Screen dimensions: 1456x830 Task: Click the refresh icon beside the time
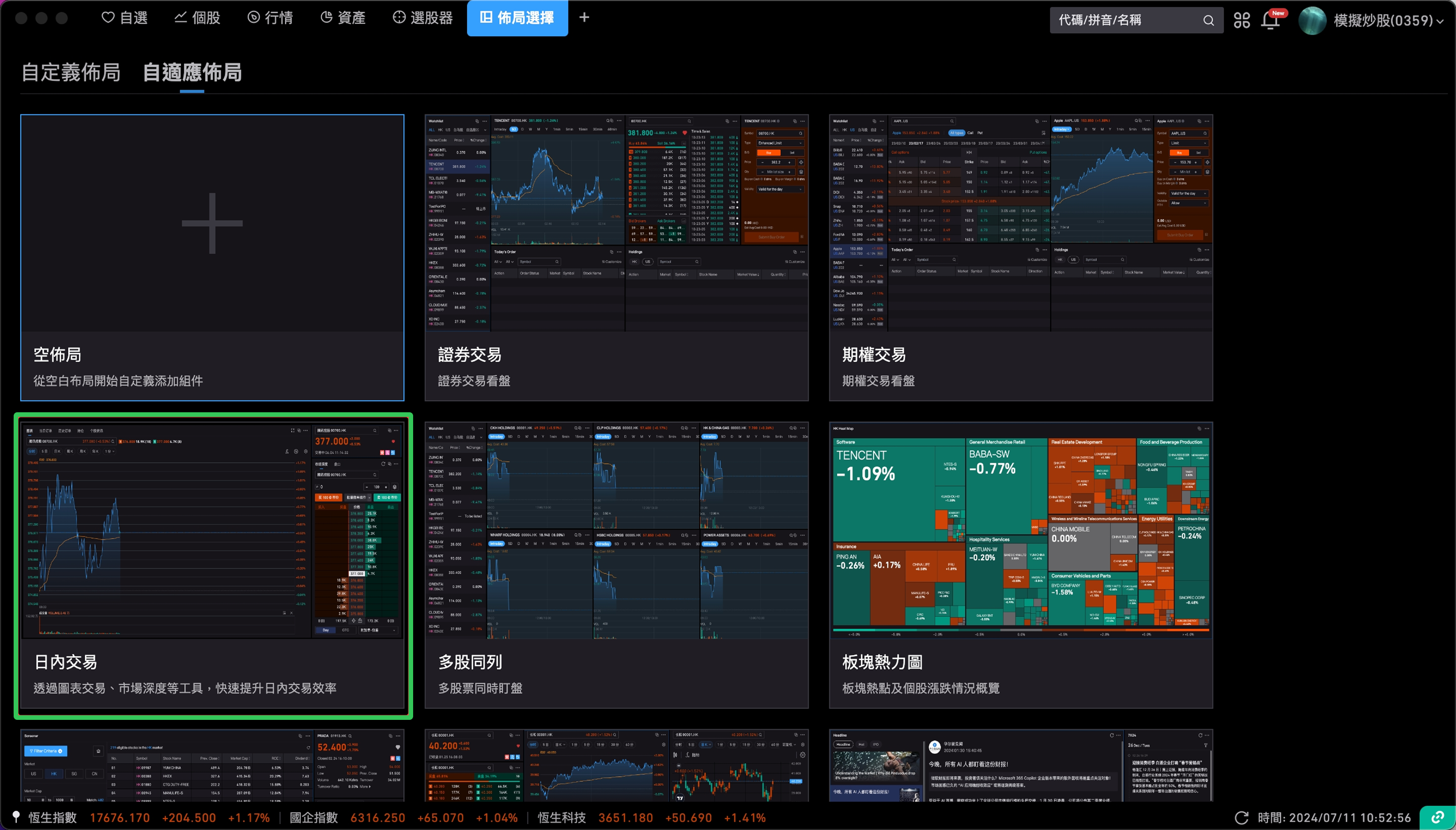pos(1242,817)
